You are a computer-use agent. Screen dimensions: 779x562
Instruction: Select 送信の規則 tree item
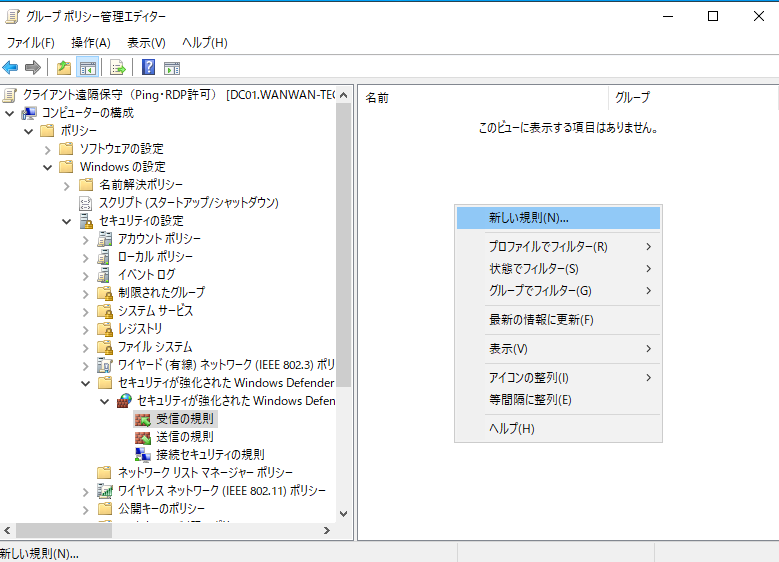click(x=185, y=437)
